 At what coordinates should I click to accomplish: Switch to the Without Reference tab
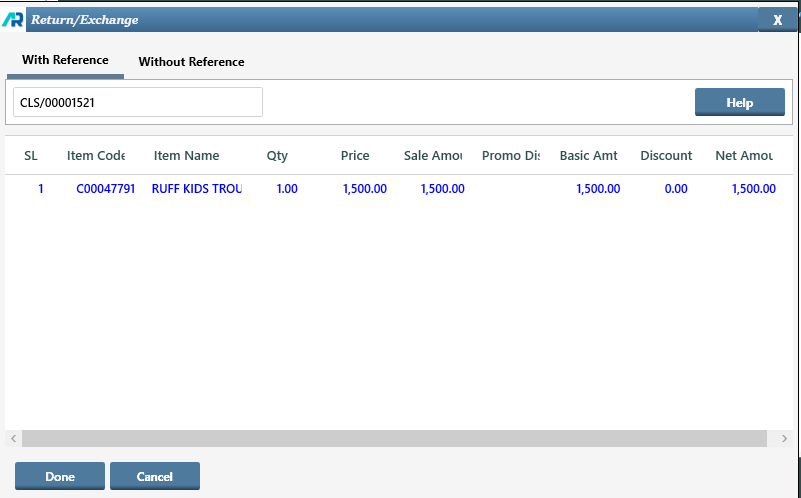click(192, 62)
